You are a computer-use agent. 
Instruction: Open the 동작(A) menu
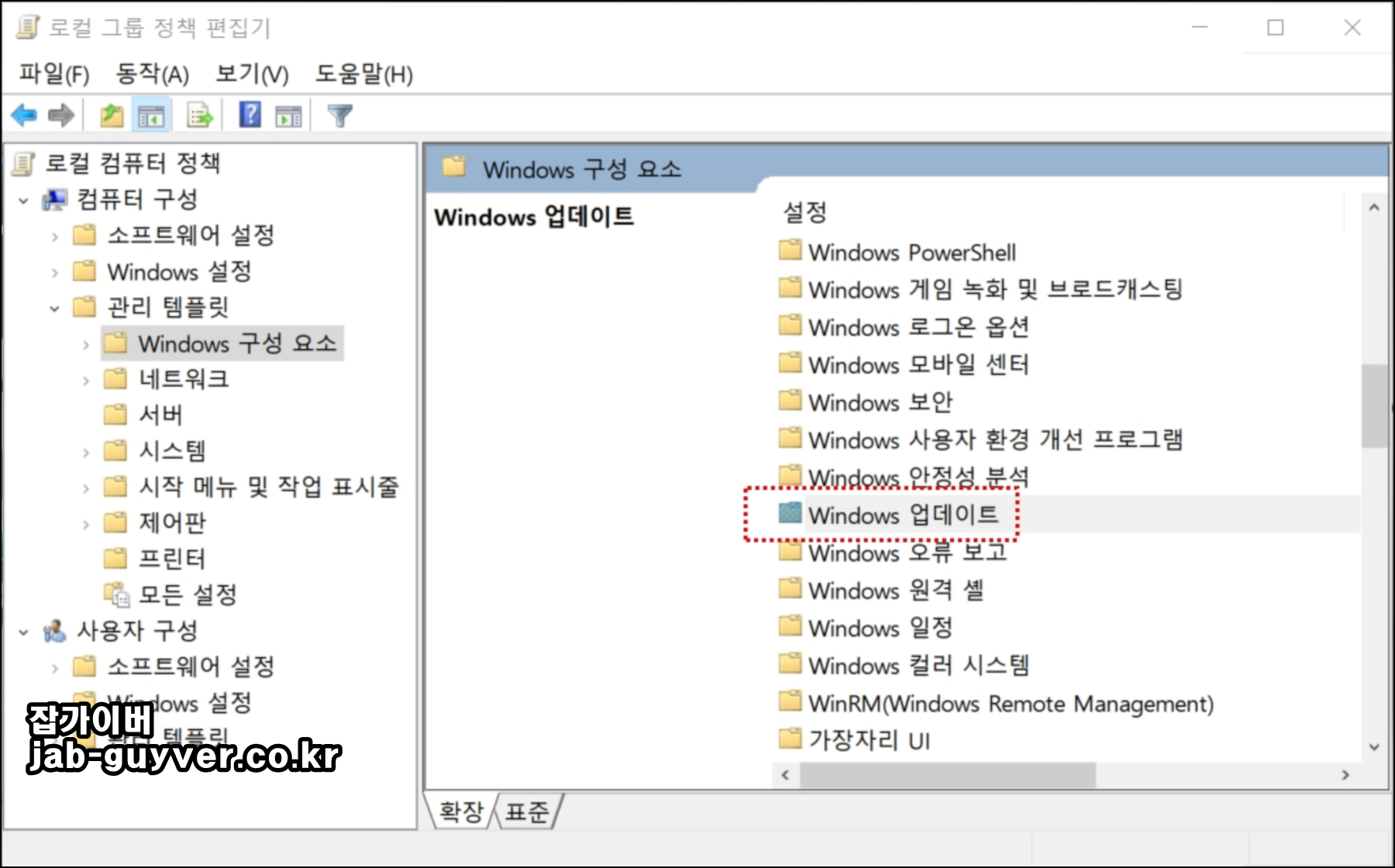152,74
